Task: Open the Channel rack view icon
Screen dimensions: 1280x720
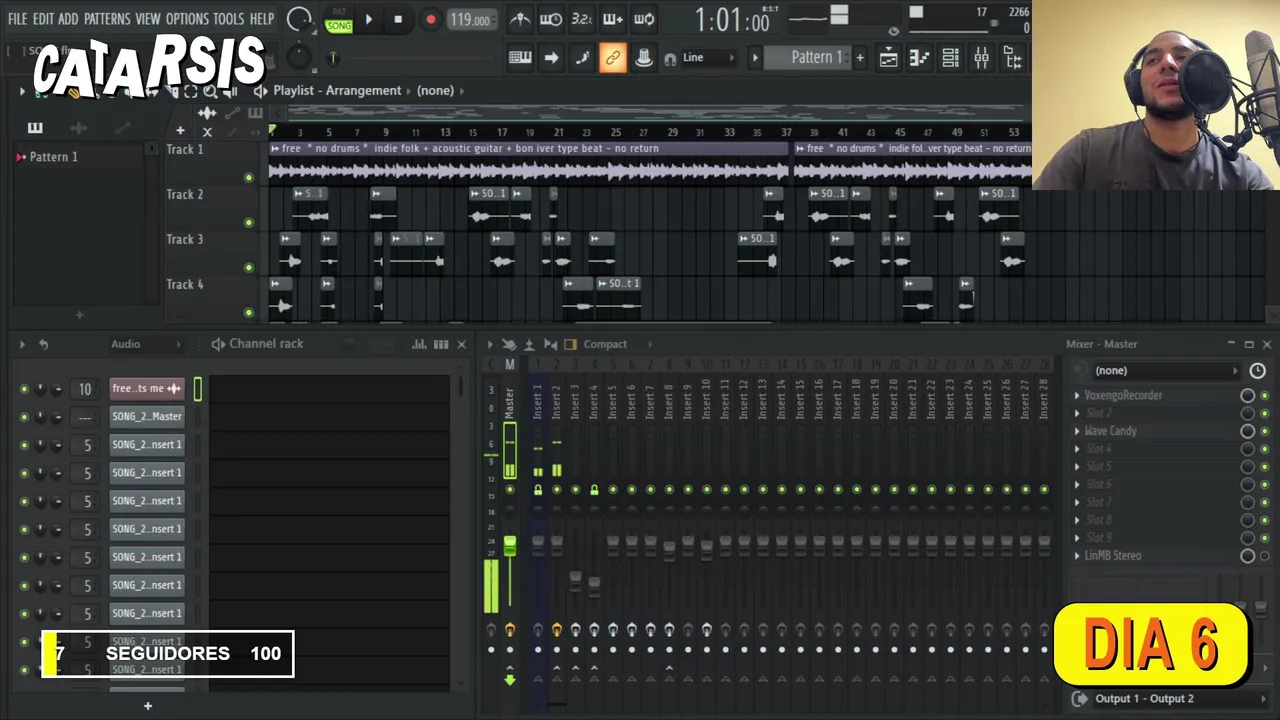Action: (x=950, y=58)
